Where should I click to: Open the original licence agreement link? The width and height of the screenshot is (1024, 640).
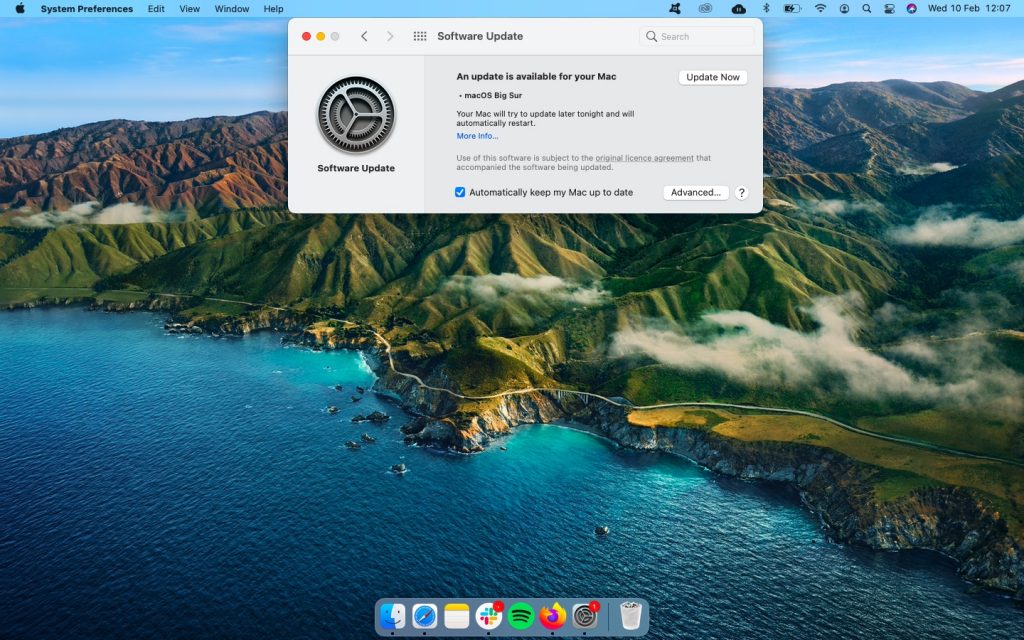pos(644,157)
